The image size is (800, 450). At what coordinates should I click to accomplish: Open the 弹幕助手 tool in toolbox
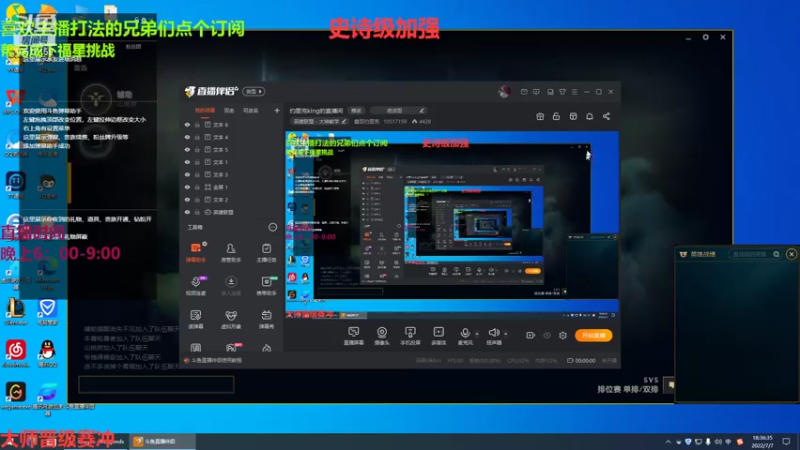click(x=196, y=252)
